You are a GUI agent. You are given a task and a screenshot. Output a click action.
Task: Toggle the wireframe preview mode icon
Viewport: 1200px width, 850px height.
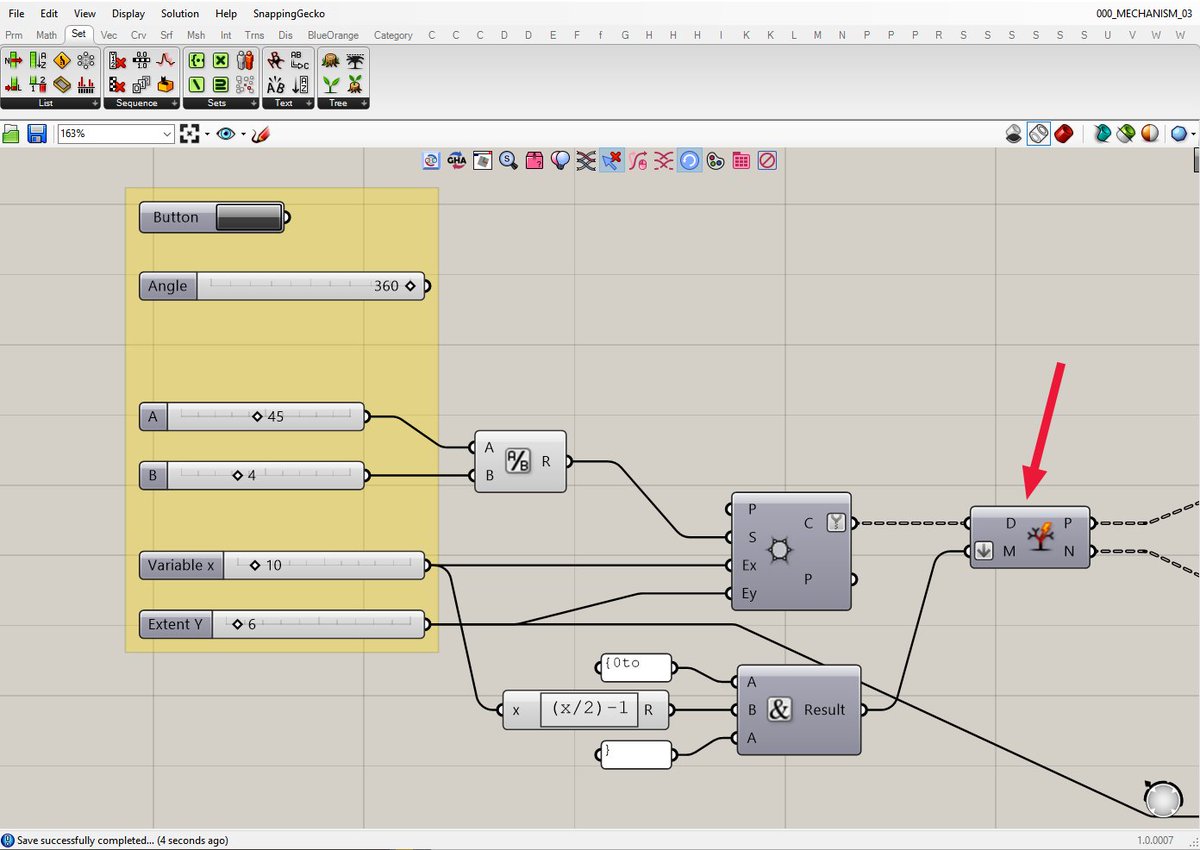1039,133
